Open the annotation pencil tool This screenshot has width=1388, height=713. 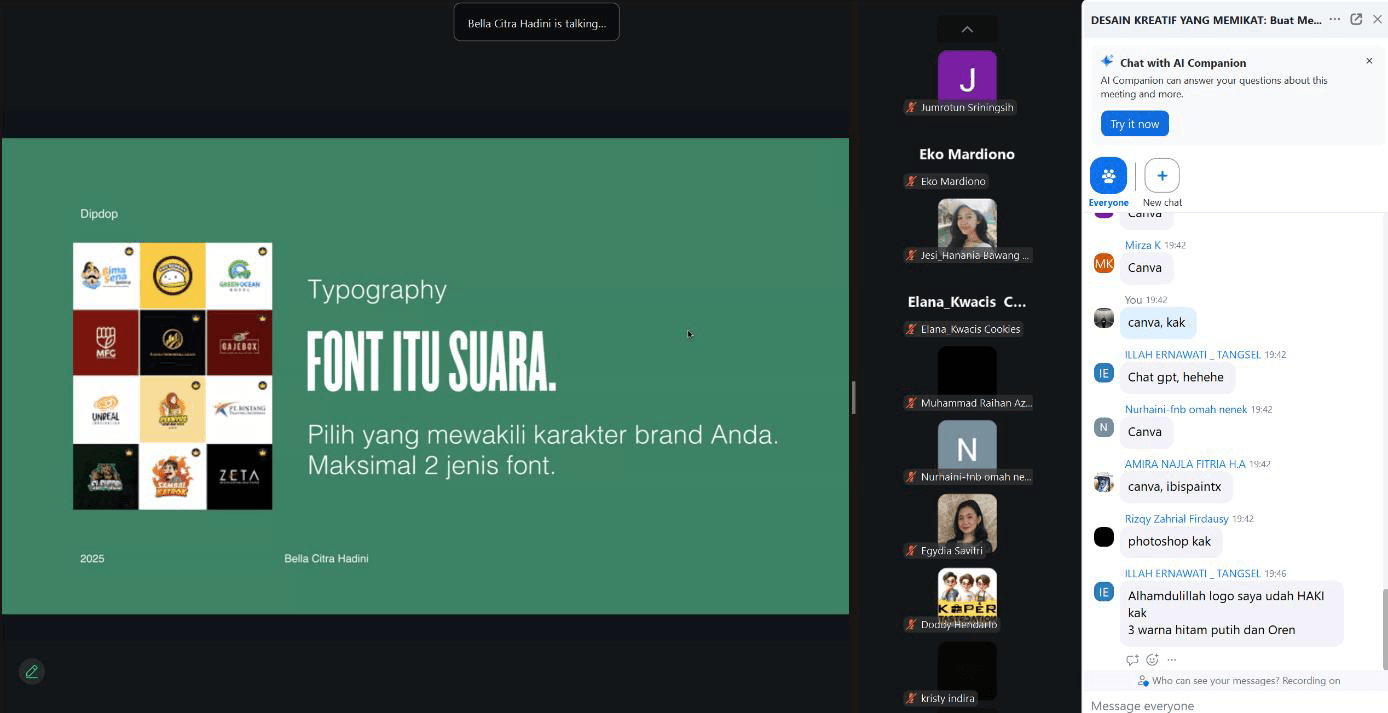[x=30, y=671]
